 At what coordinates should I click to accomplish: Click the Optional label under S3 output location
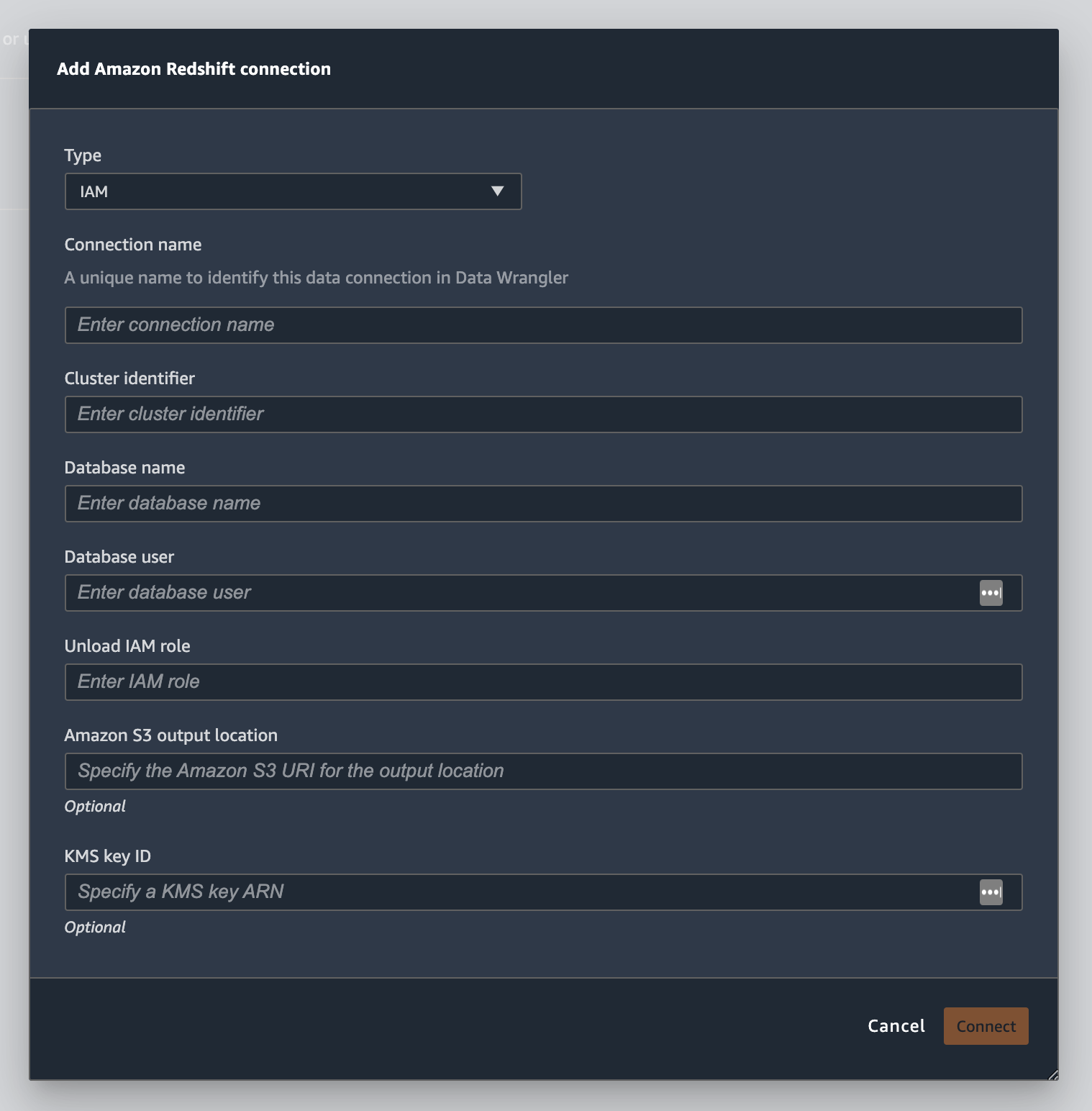click(94, 806)
